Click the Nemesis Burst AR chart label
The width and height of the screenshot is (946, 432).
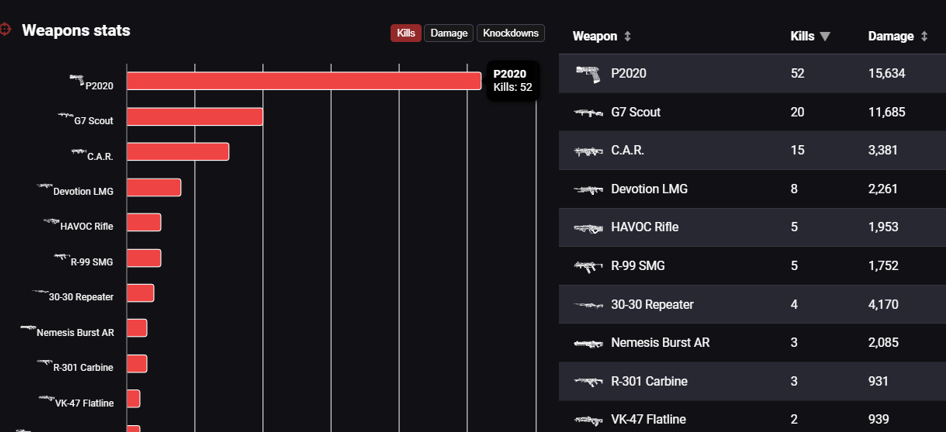coord(75,332)
